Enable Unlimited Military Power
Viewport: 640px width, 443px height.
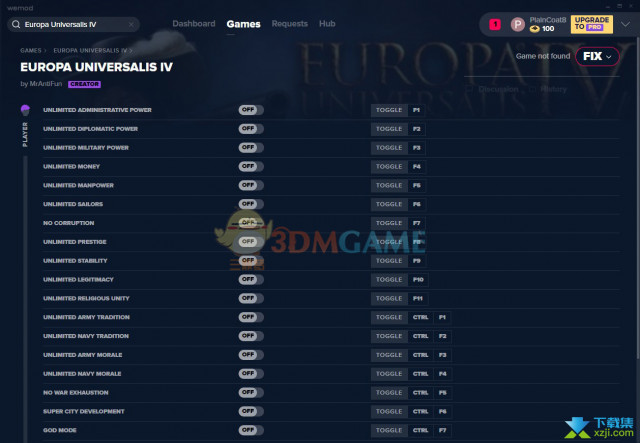[251, 147]
